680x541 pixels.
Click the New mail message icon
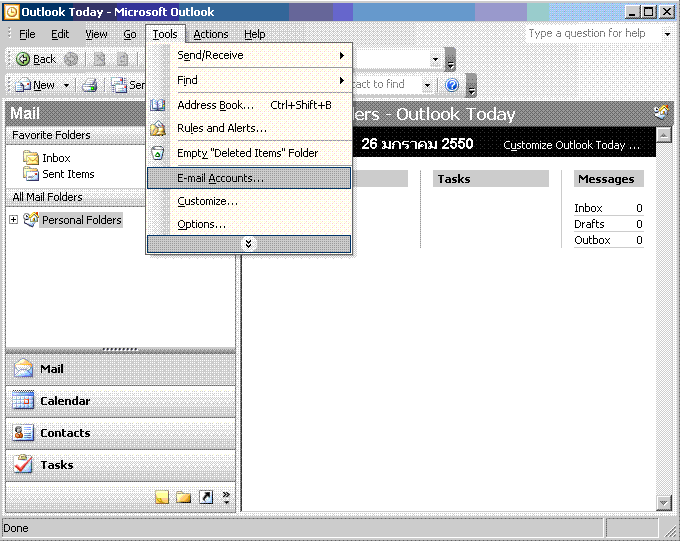(x=23, y=85)
